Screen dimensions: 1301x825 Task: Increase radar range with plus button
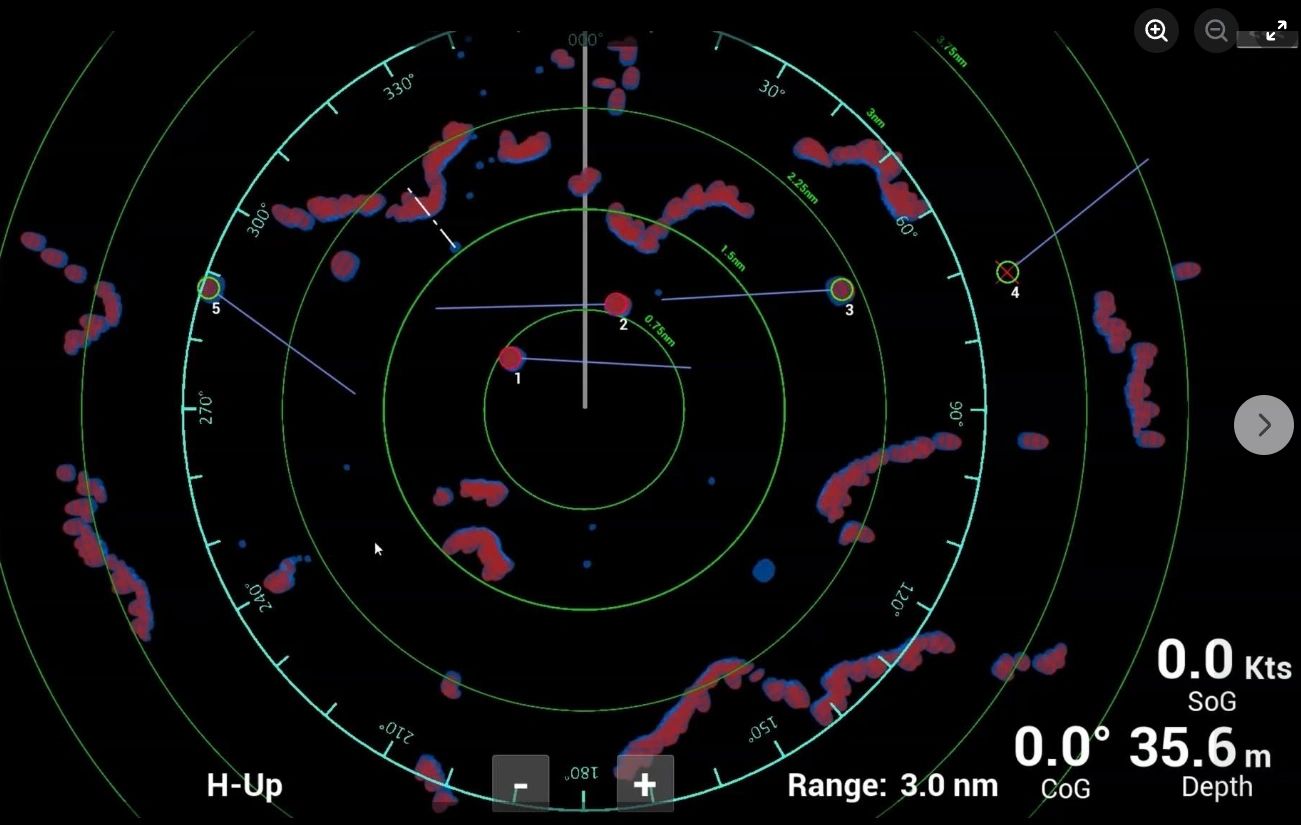(645, 784)
